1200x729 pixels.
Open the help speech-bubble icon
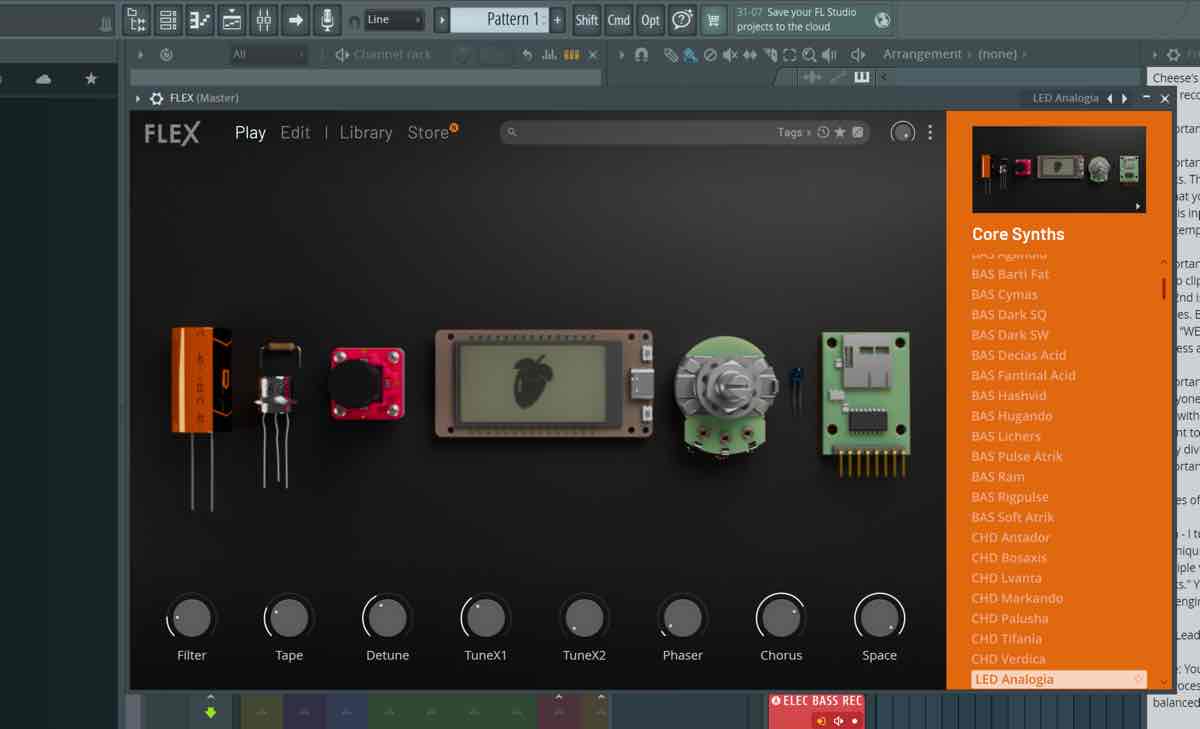682,19
